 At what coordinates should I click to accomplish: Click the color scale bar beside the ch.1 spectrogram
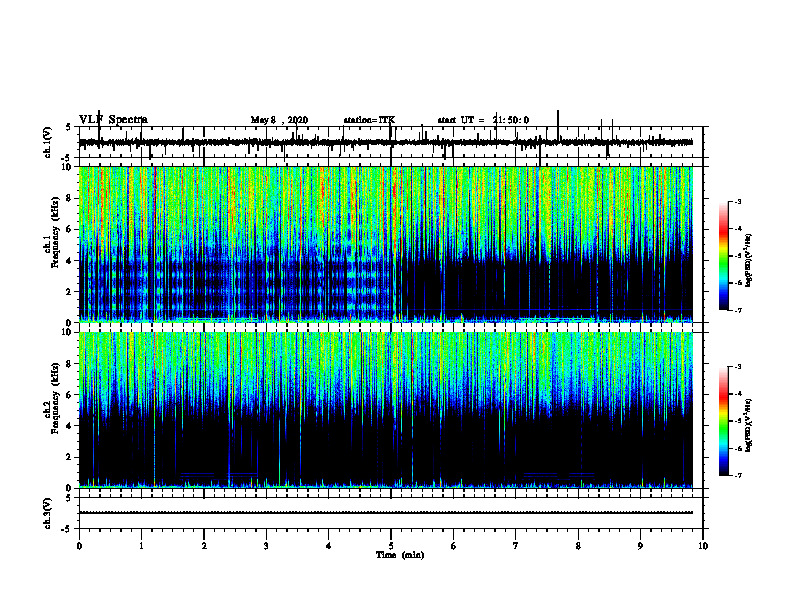pos(724,256)
